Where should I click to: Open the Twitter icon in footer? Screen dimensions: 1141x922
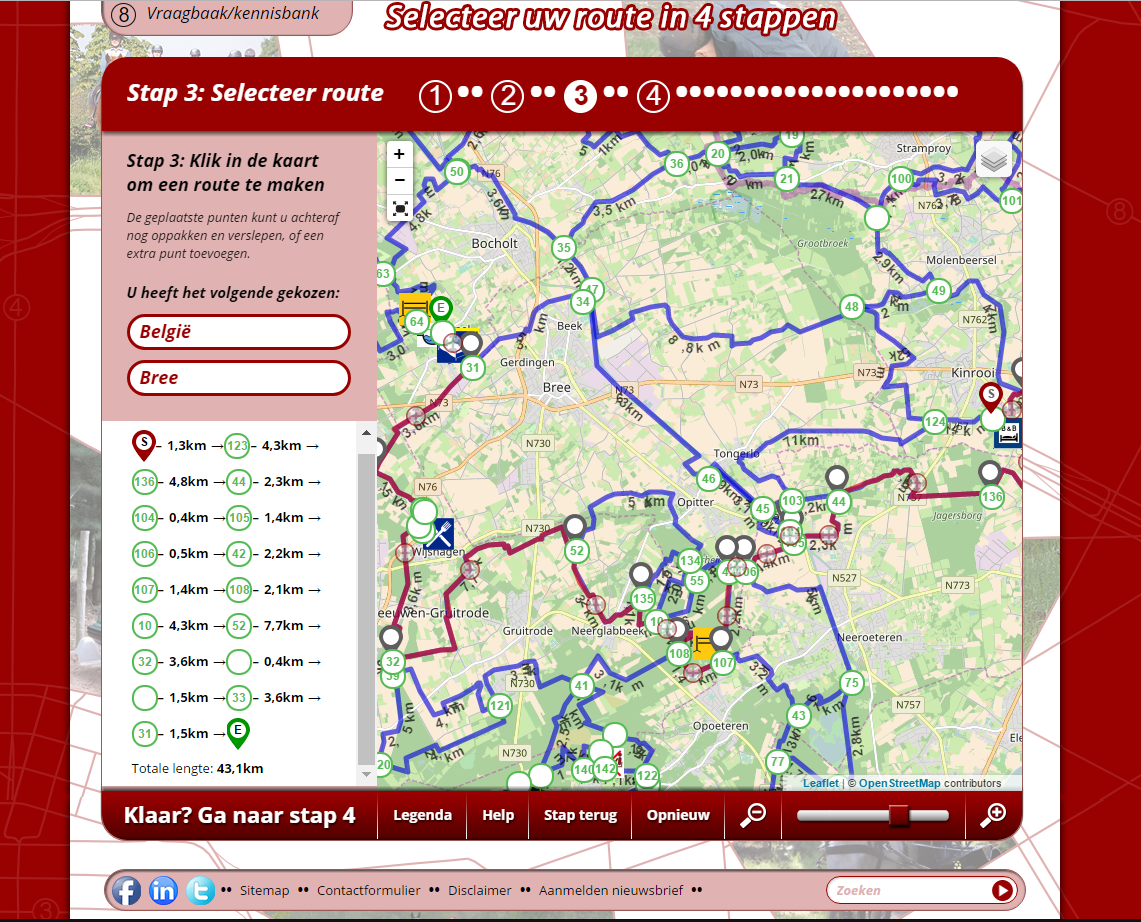point(200,890)
